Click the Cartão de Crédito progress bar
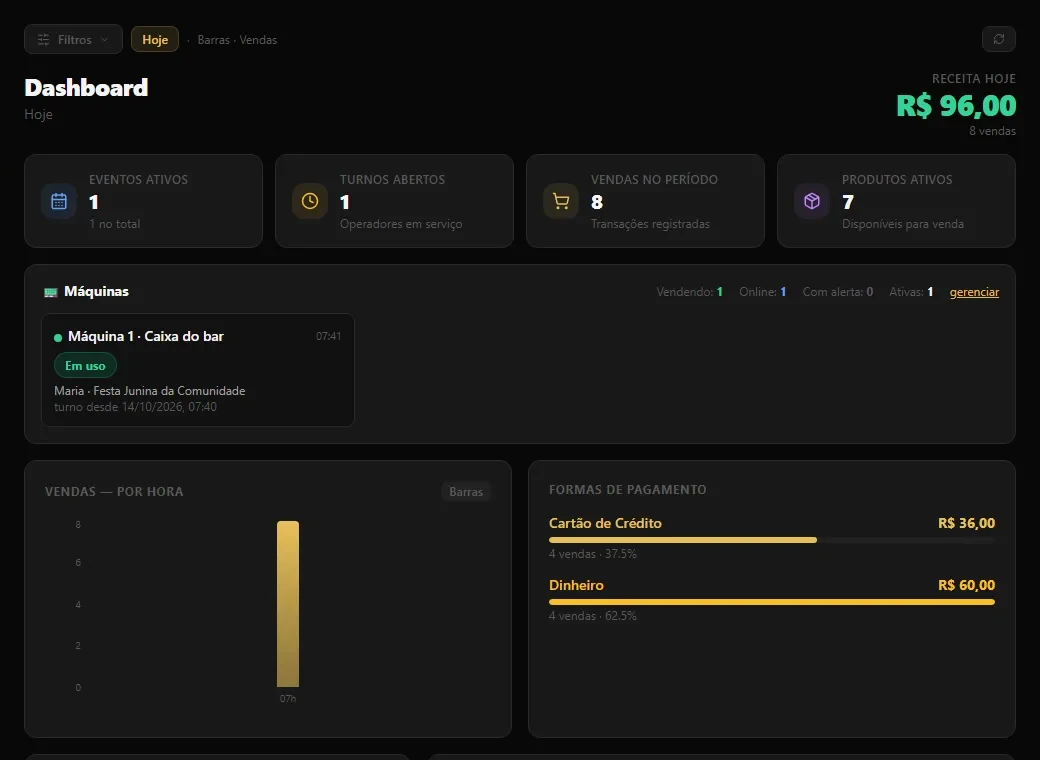Viewport: 1040px width, 760px height. 771,540
